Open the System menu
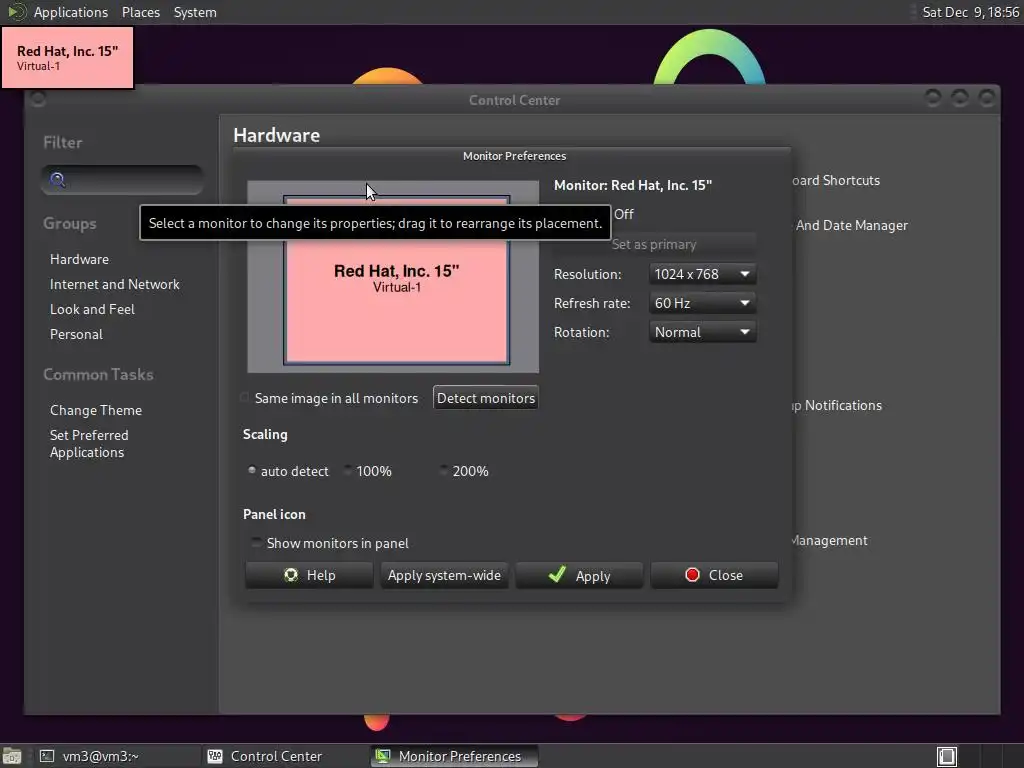Viewport: 1024px width, 768px height. (x=195, y=12)
